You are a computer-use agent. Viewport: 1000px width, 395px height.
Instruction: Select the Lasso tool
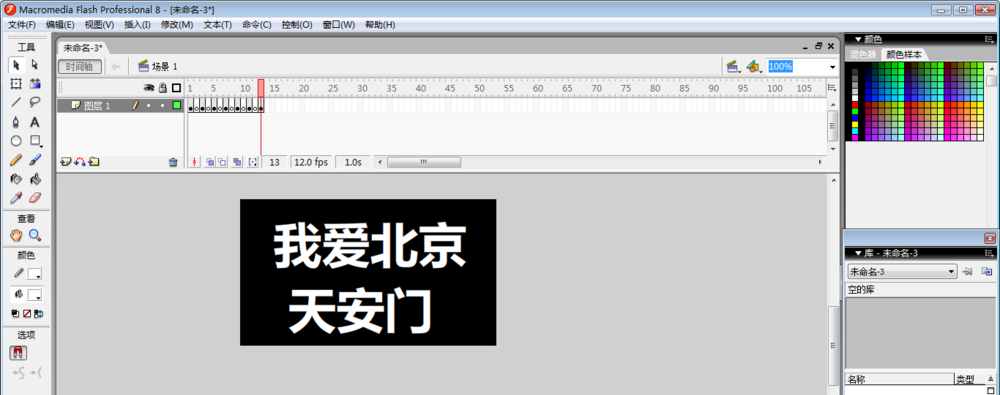(35, 102)
